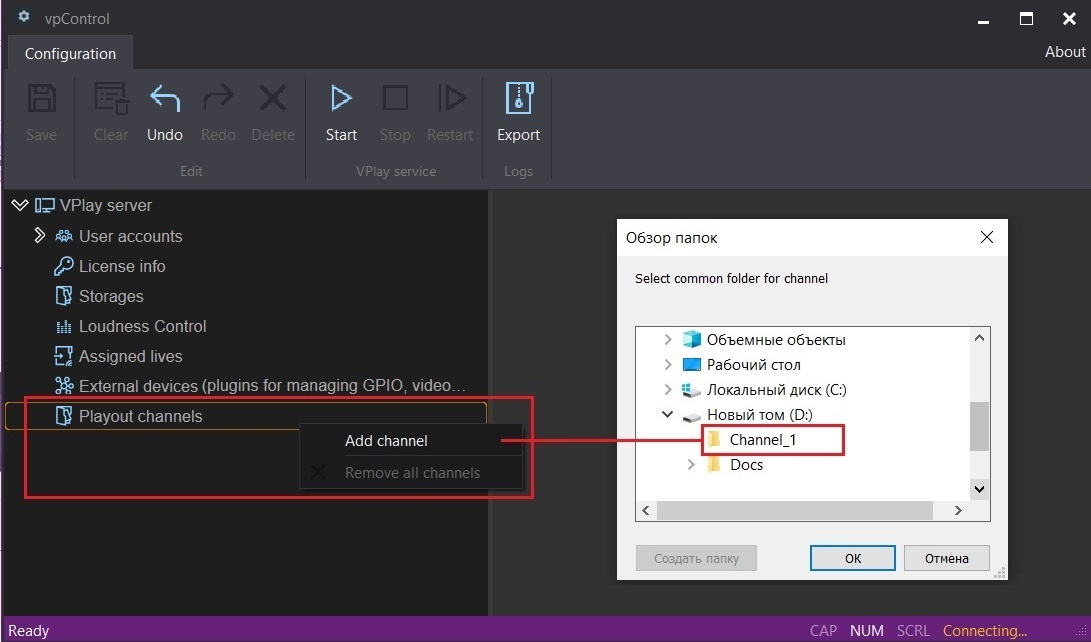This screenshot has height=642, width=1091.
Task: Click the horizontal scrollbar left arrow
Action: [646, 511]
